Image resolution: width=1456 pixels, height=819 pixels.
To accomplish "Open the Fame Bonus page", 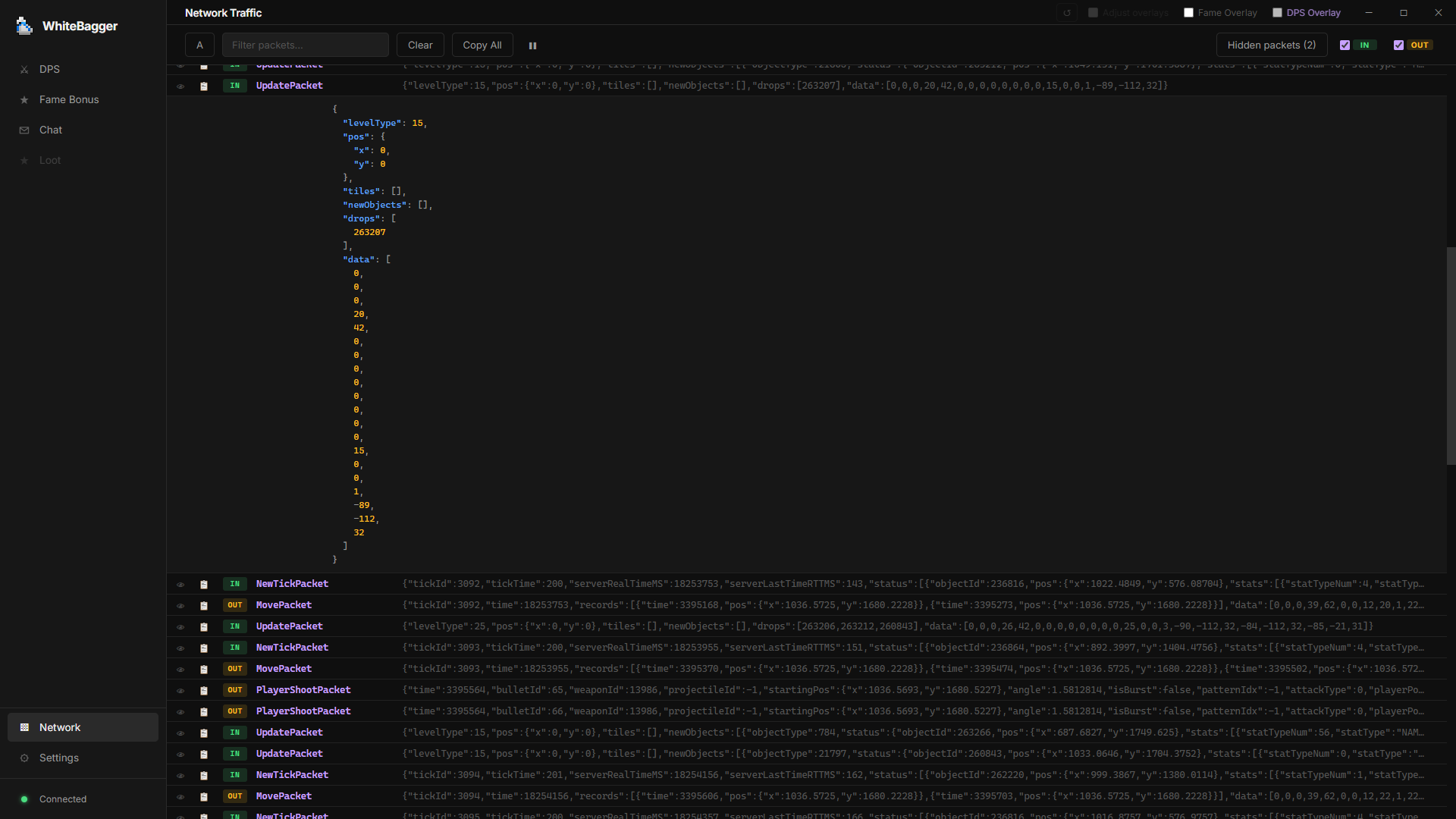I will (x=83, y=99).
